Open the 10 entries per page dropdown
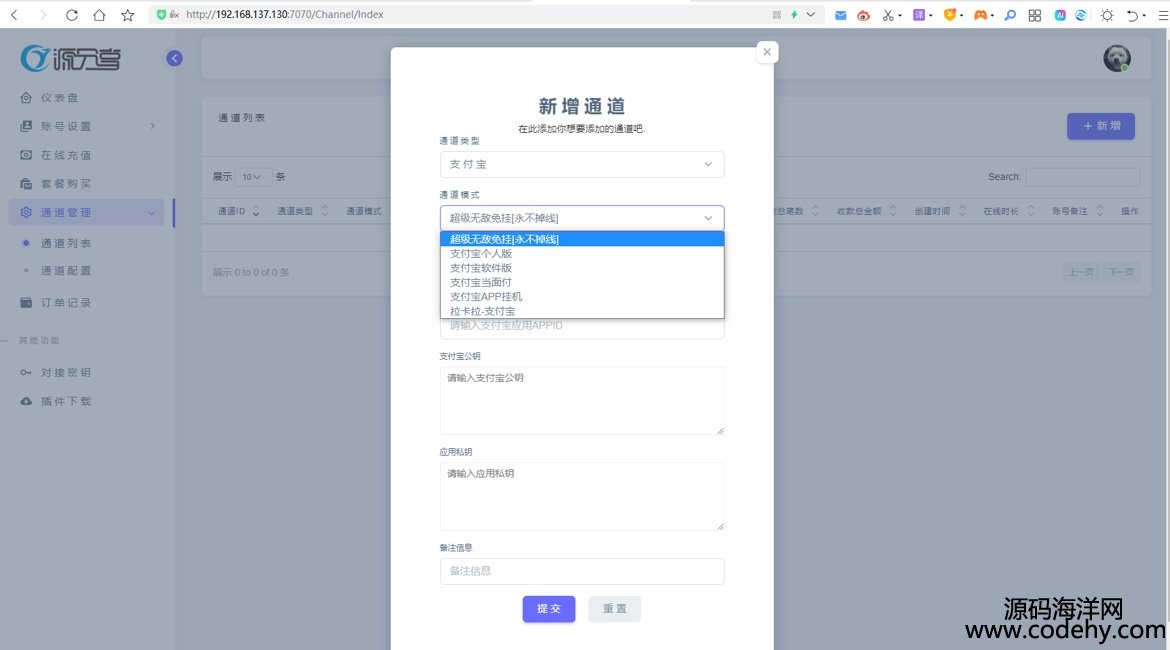Image resolution: width=1170 pixels, height=650 pixels. click(253, 177)
